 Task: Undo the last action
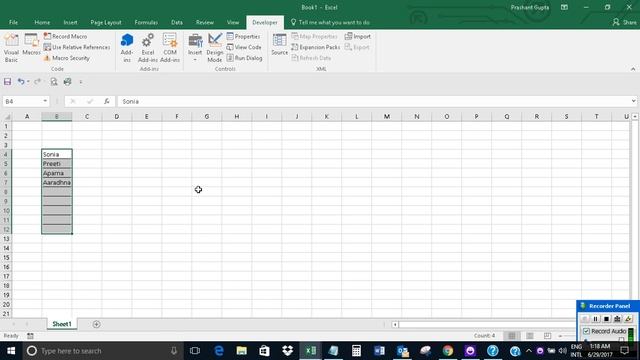(20, 82)
